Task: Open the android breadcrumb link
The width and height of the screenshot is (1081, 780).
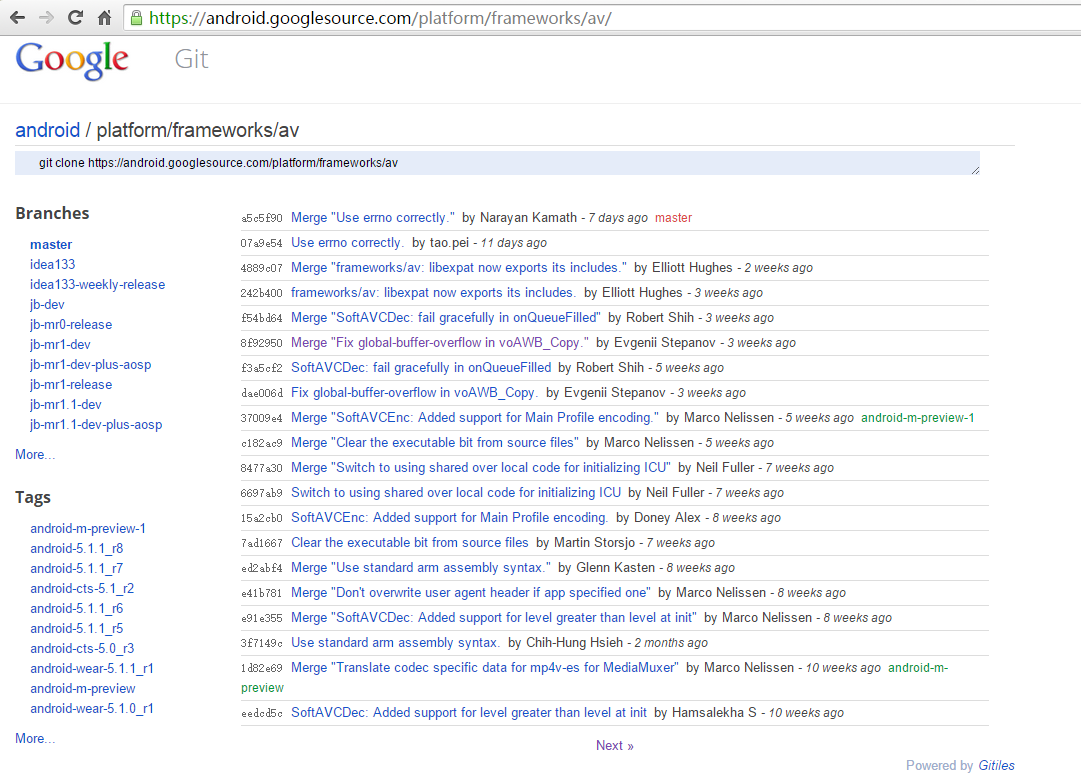Action: (48, 130)
